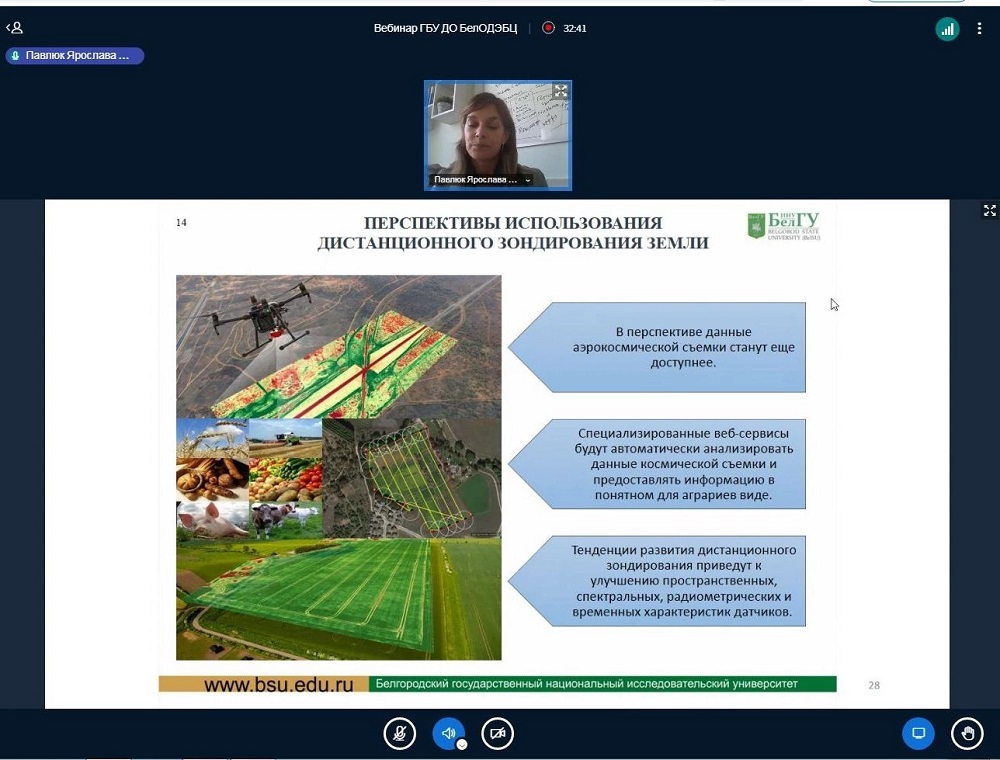Open the audio device dropdown arrow
Screen dimensions: 1000x760
tap(462, 745)
